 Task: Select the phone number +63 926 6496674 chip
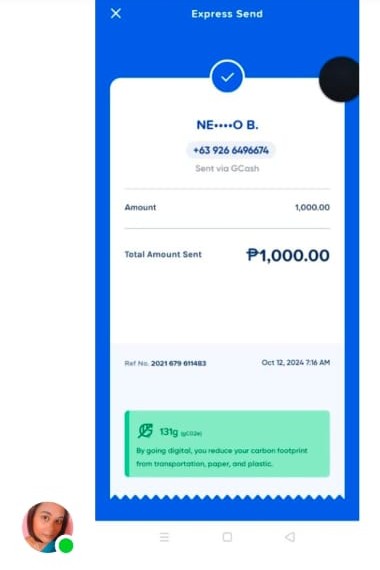[x=231, y=150]
